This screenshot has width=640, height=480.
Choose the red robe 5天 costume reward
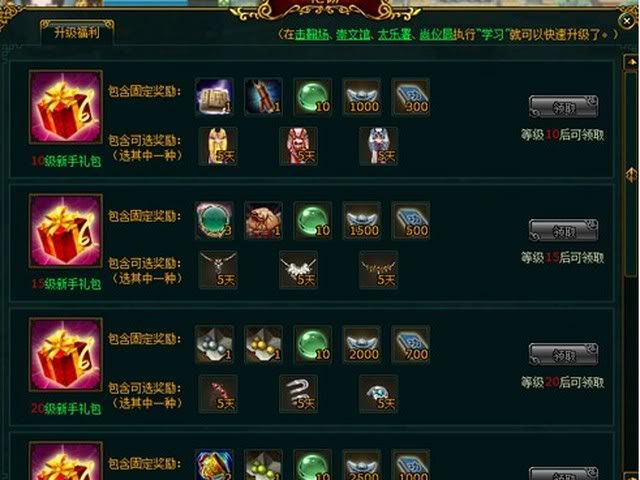pos(298,146)
